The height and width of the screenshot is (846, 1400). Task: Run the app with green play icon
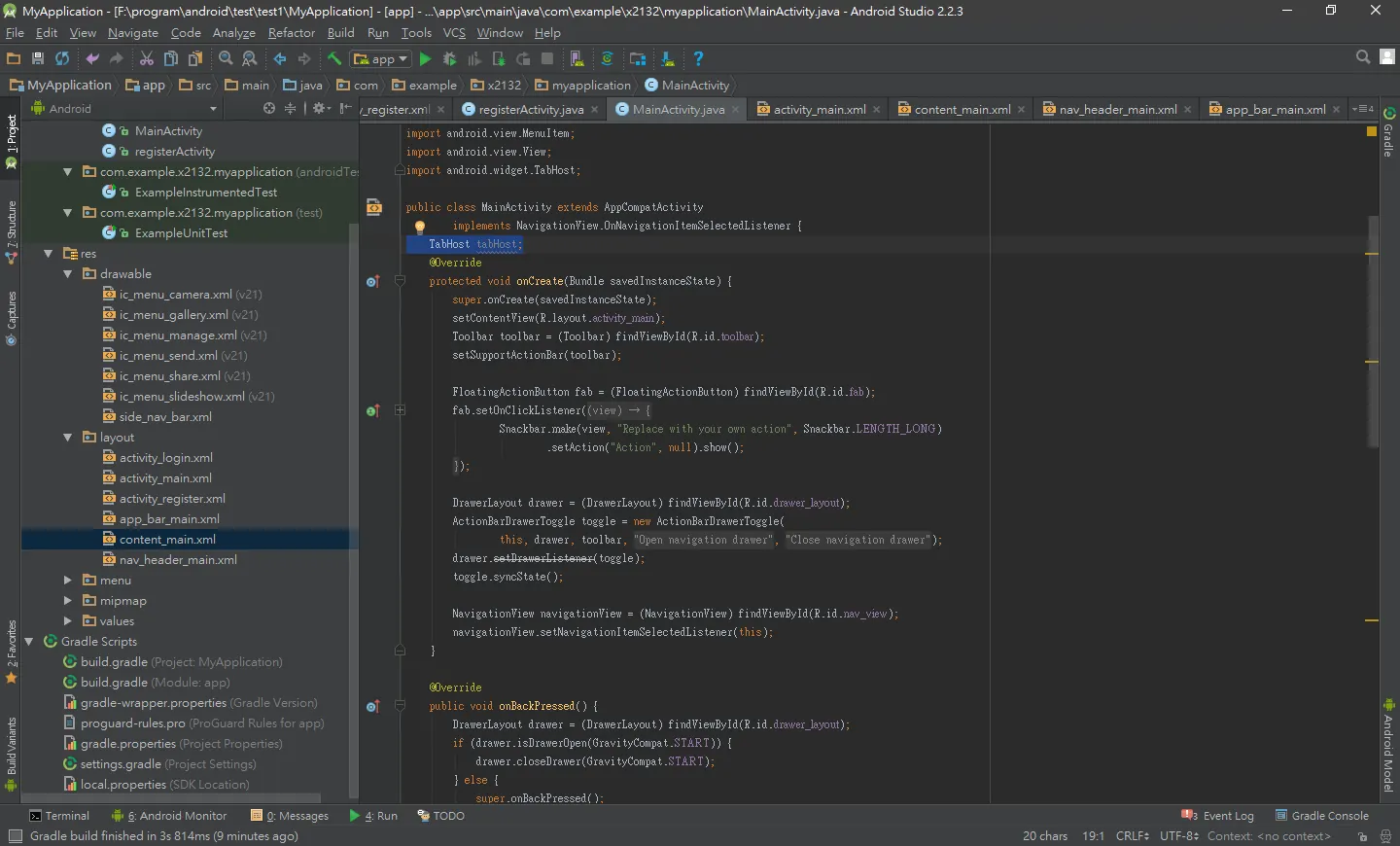(x=425, y=59)
